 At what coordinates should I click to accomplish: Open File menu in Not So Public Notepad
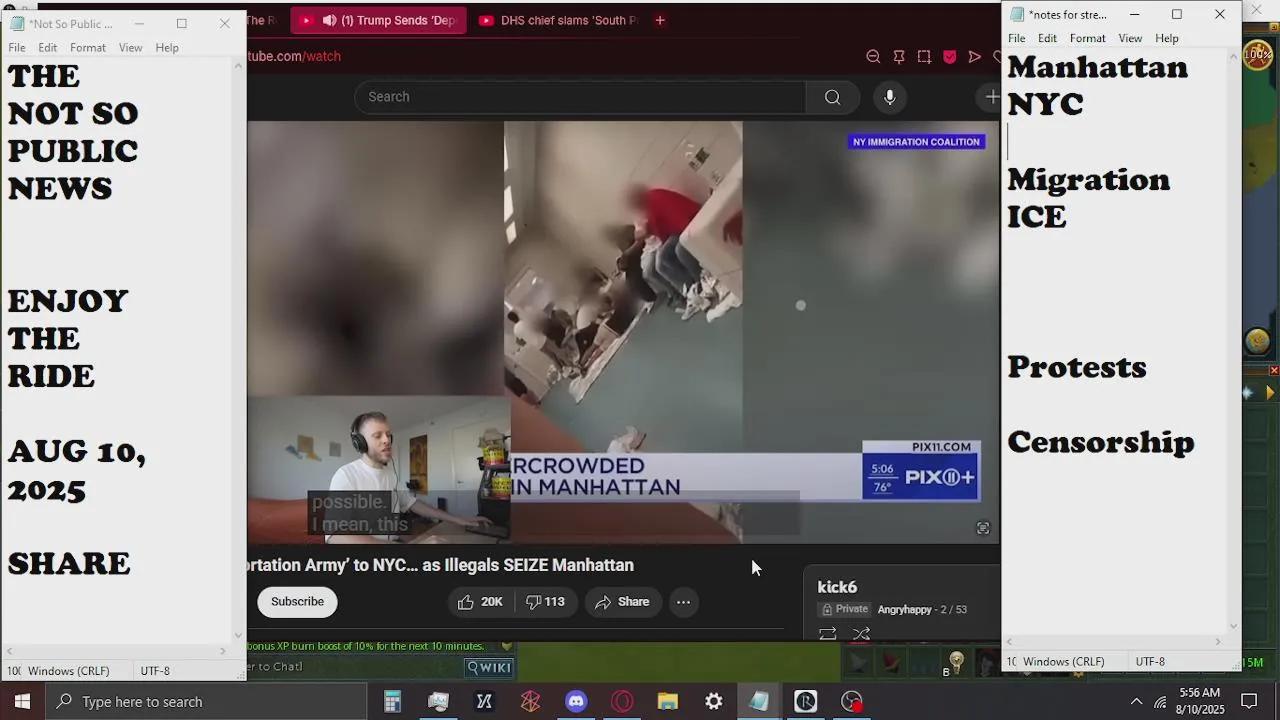point(17,48)
